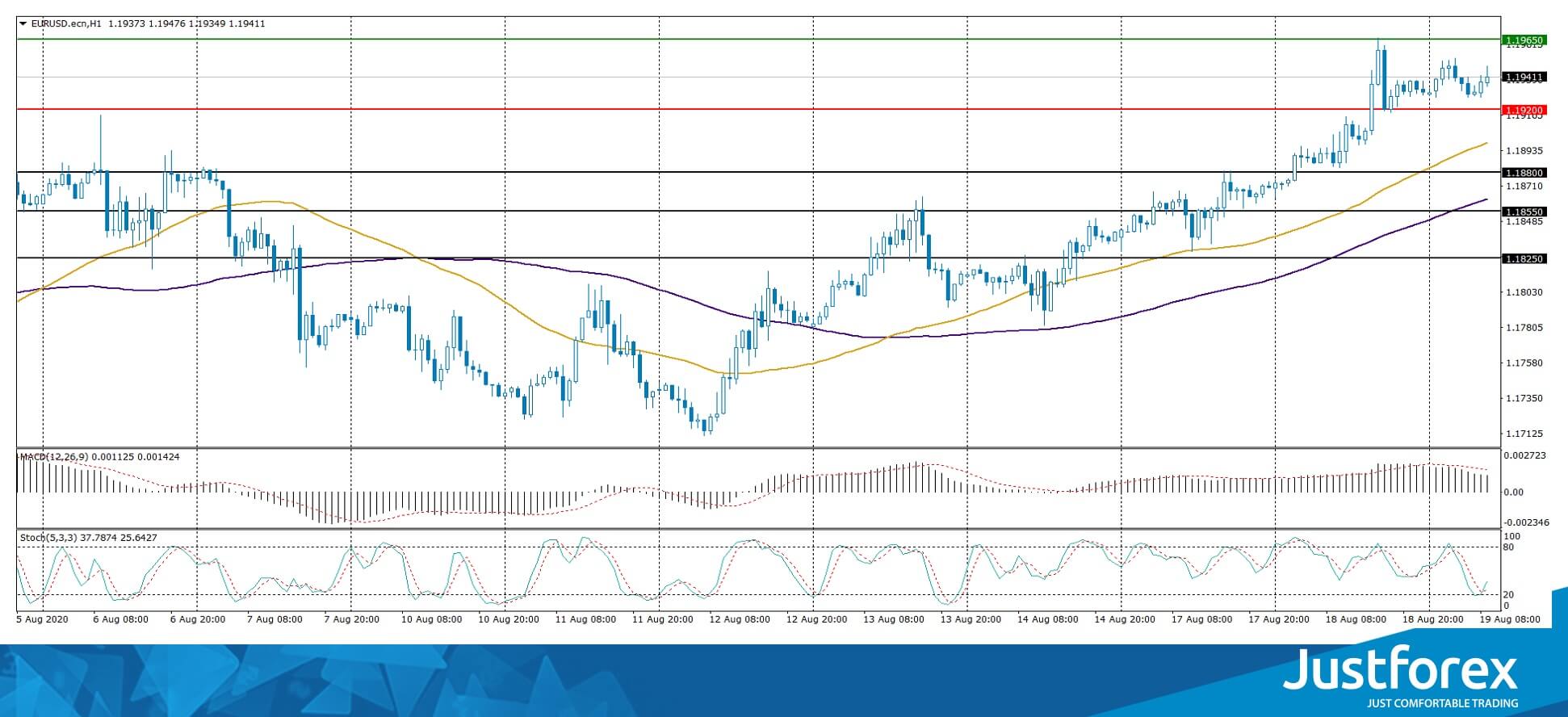Click the 6 Aug 08:00 time label
Viewport: 1568px width, 717px height.
(x=121, y=620)
